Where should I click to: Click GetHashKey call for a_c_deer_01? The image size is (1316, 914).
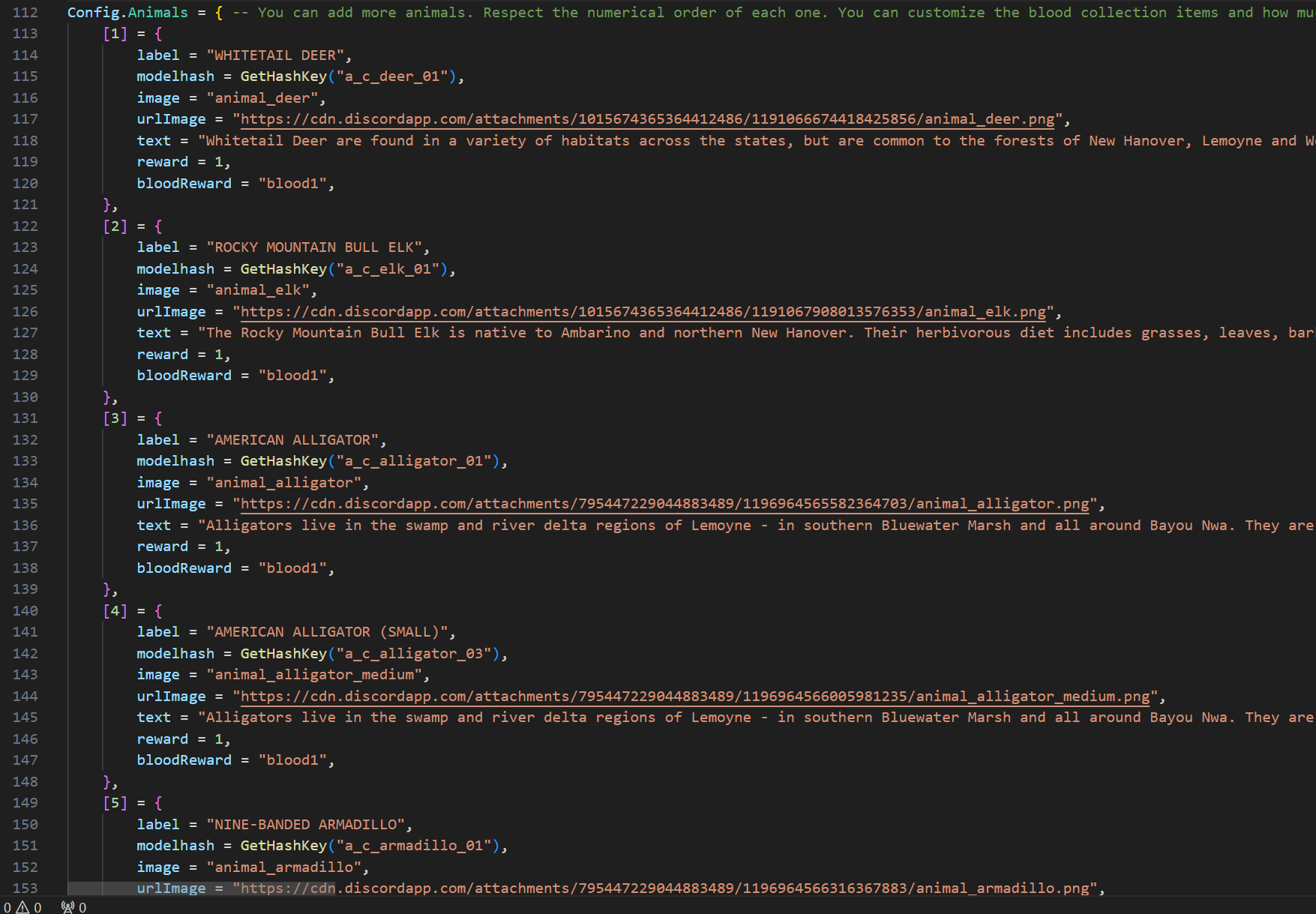283,76
